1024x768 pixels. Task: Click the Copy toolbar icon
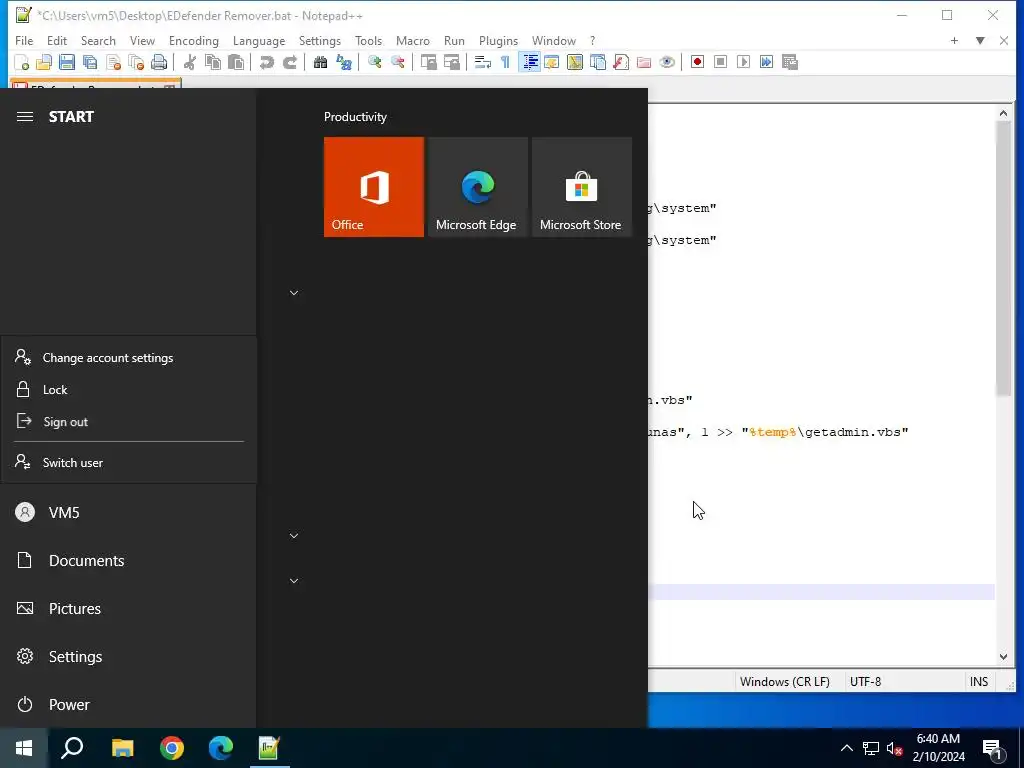(x=212, y=62)
